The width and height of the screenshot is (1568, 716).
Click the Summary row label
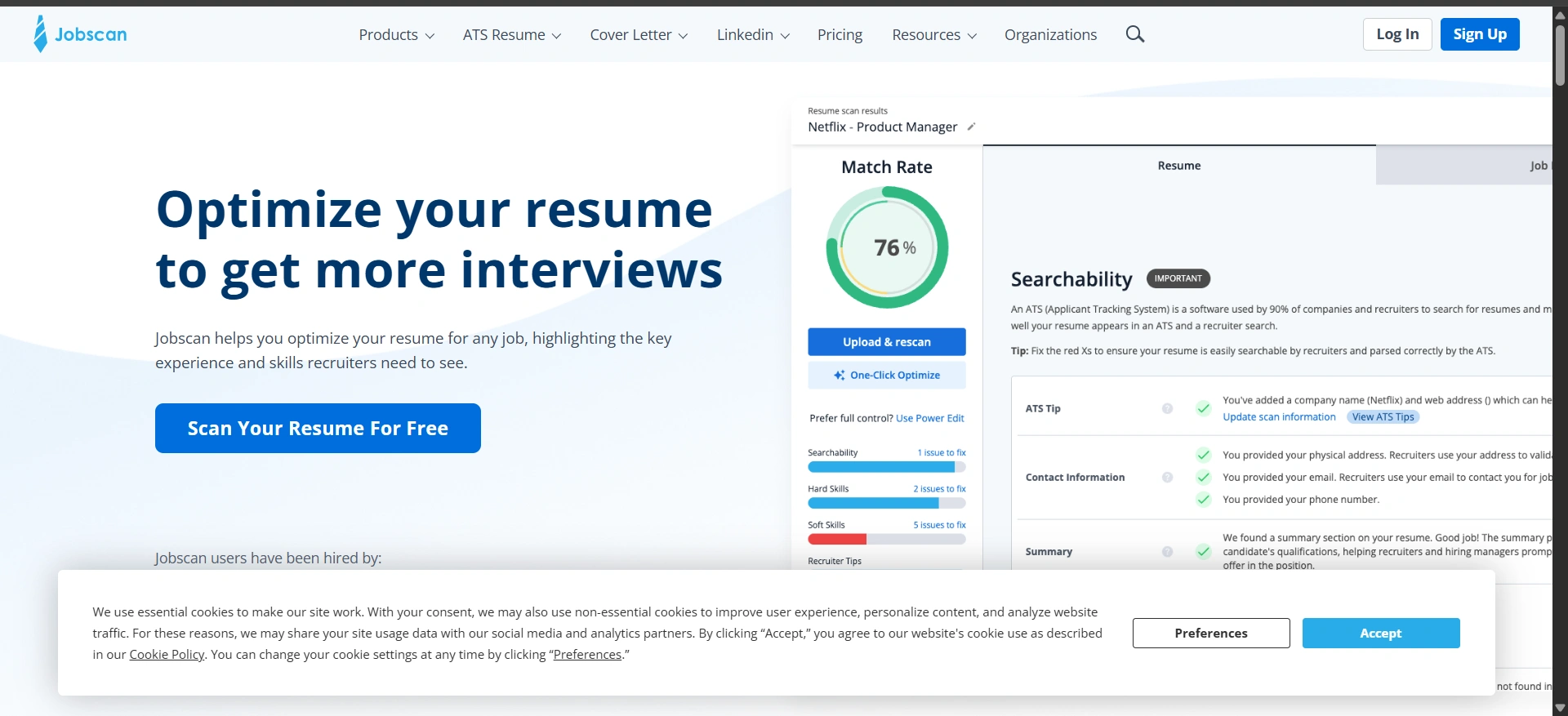coord(1049,551)
